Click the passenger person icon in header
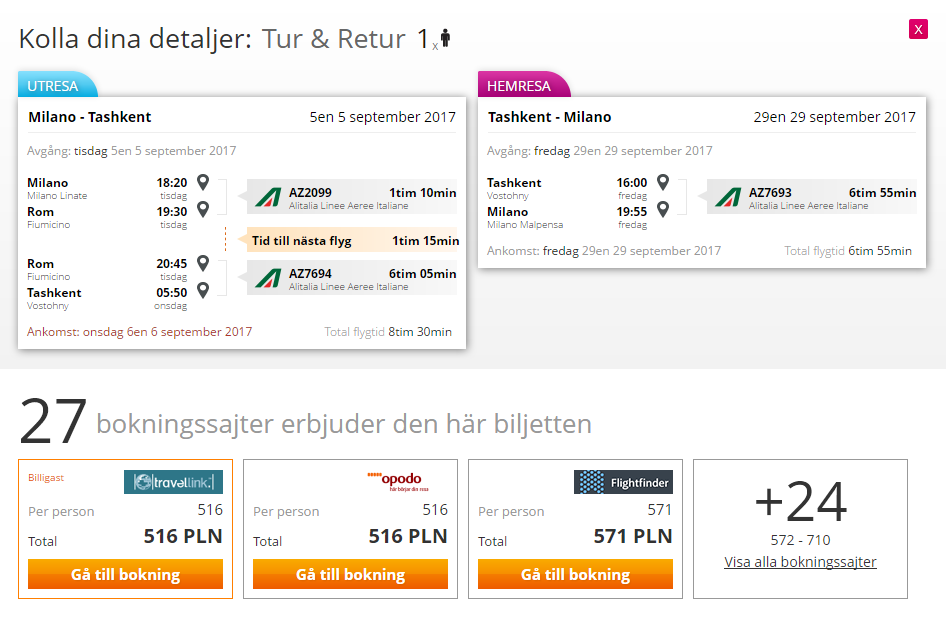 point(445,38)
